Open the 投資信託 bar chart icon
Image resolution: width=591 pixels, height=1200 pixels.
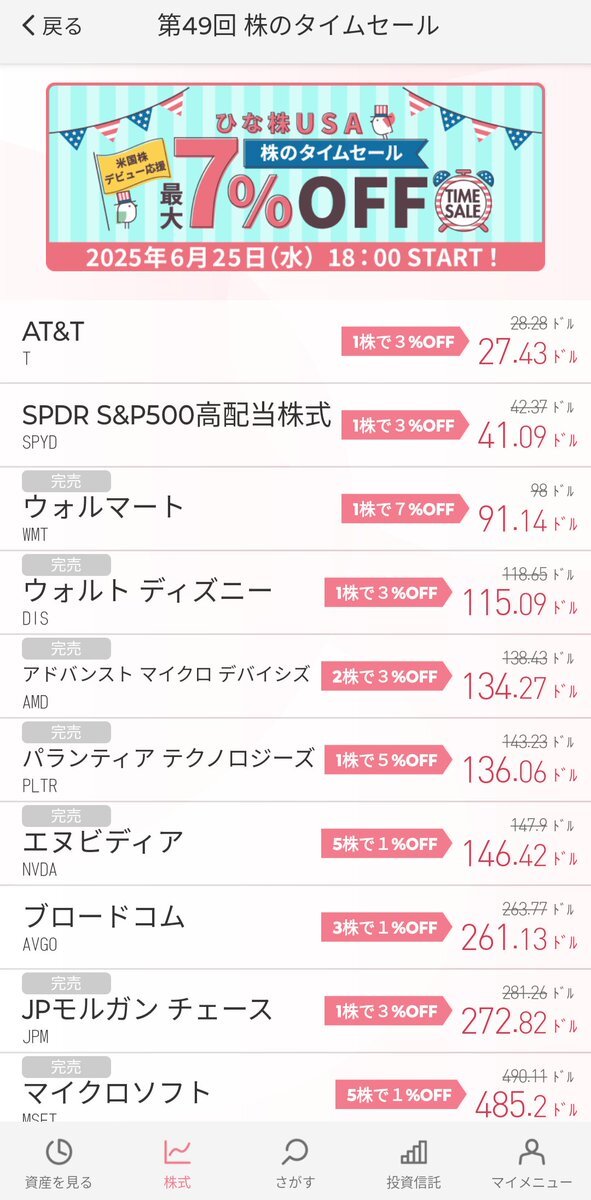(413, 1152)
